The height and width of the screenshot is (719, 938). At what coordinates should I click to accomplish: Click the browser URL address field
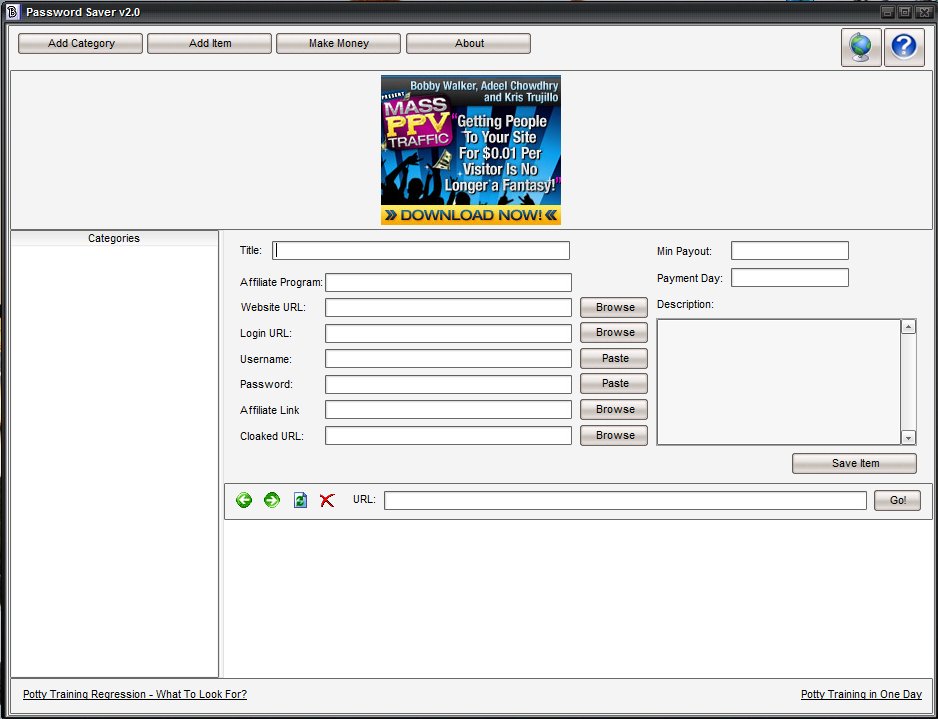[625, 501]
